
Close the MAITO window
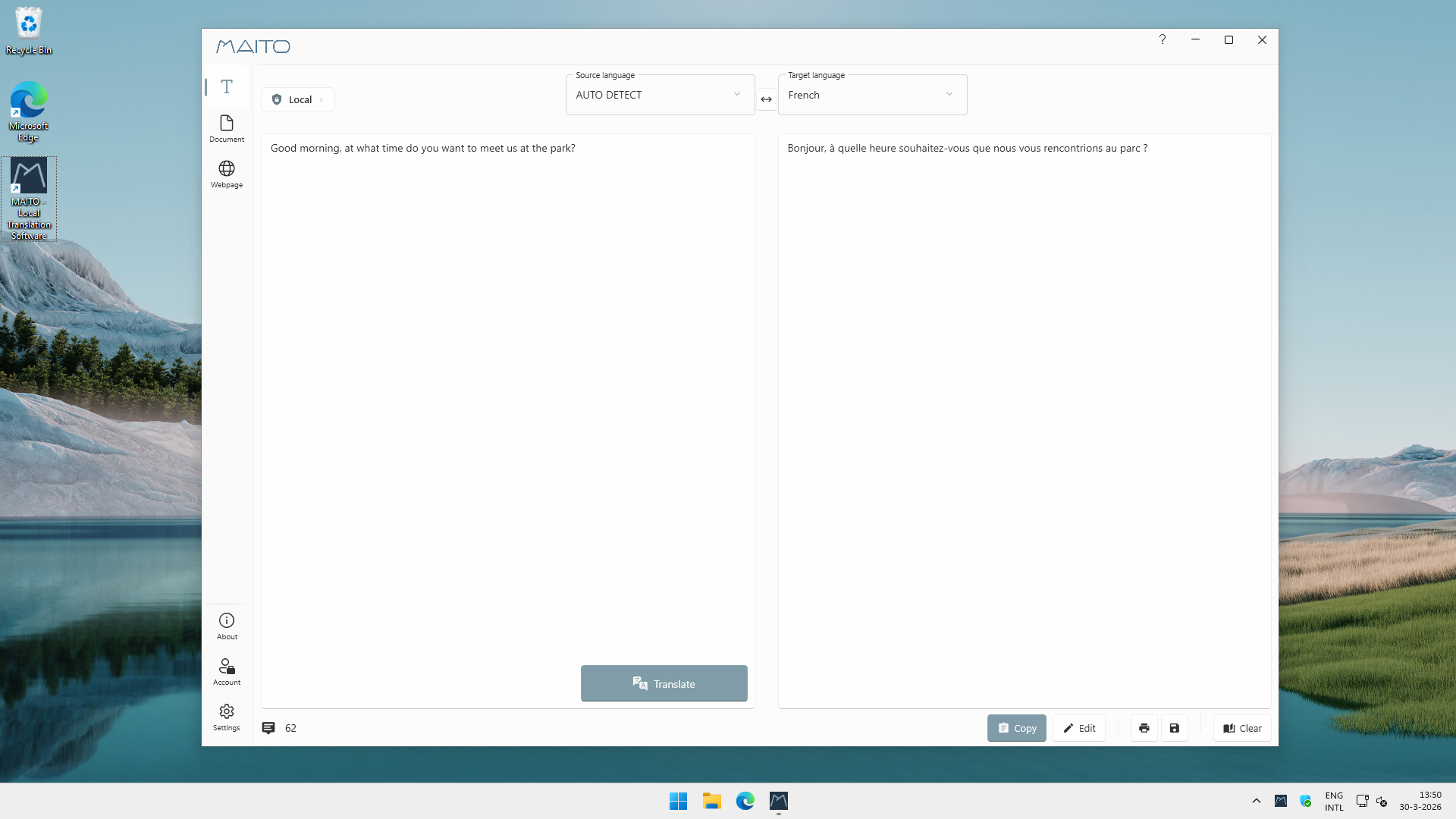pyautogui.click(x=1262, y=39)
